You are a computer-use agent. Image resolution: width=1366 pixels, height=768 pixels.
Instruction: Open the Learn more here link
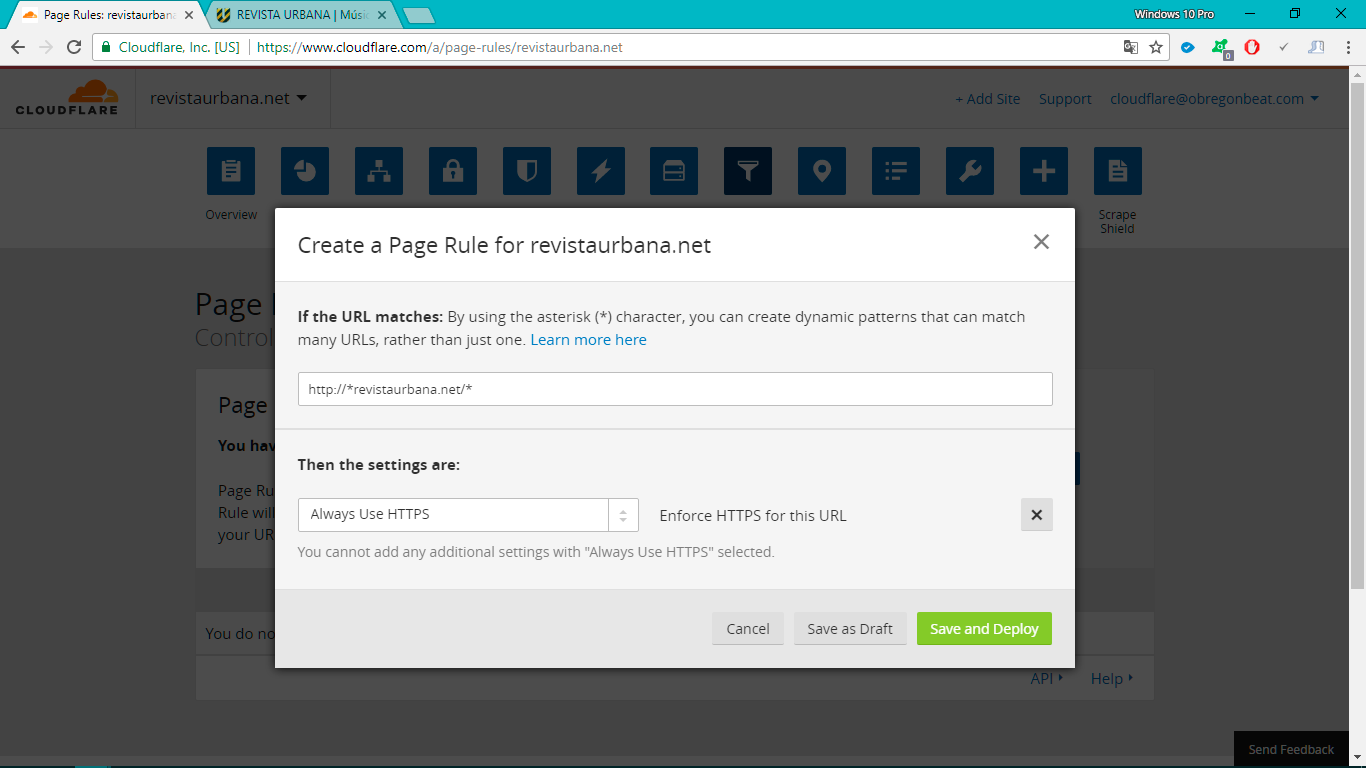(588, 340)
